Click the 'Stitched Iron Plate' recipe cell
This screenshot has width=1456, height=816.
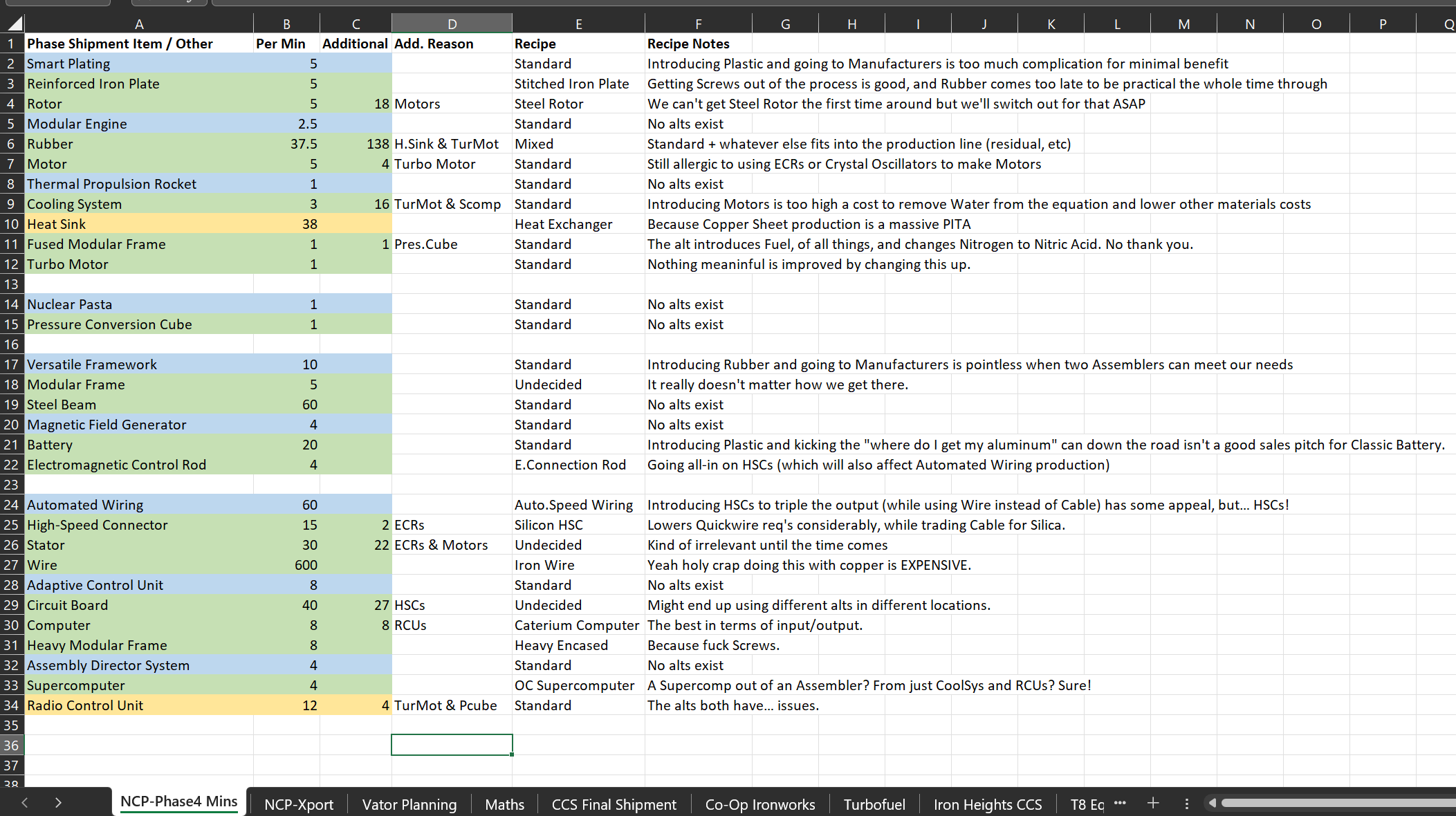click(x=578, y=84)
